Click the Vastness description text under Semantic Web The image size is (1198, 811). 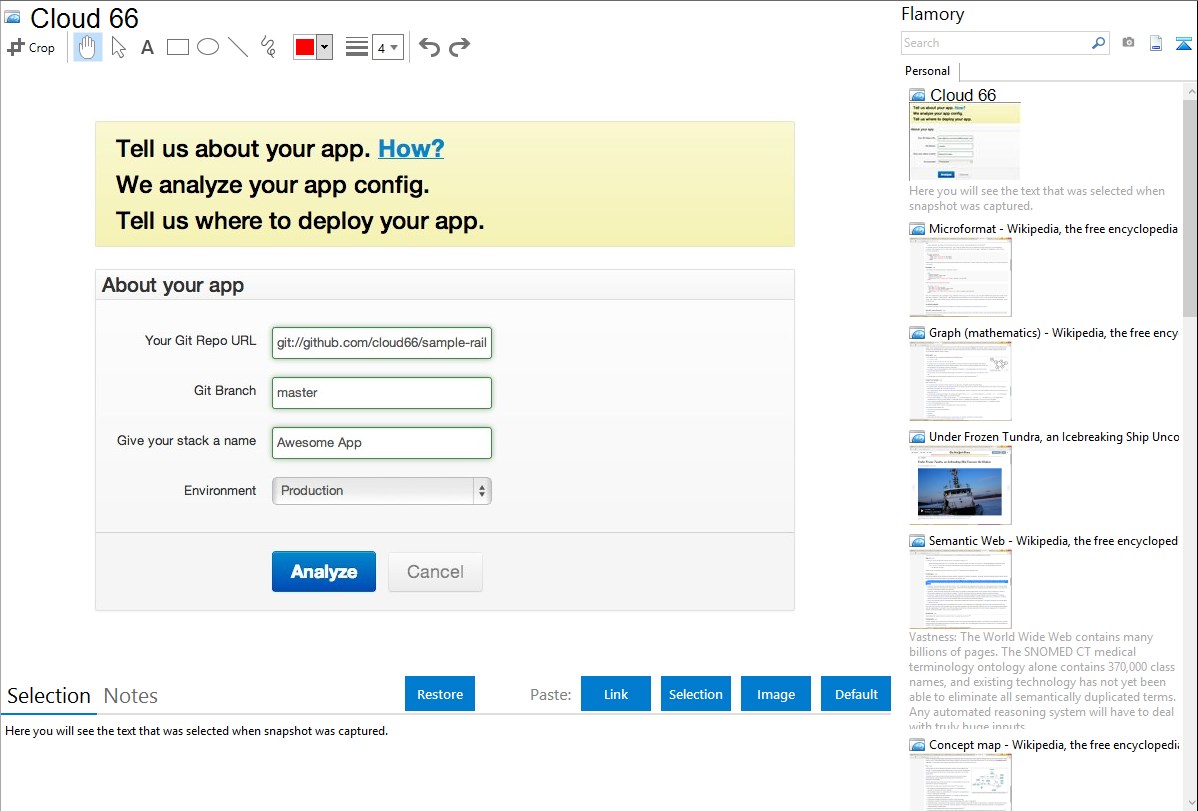click(x=1042, y=681)
